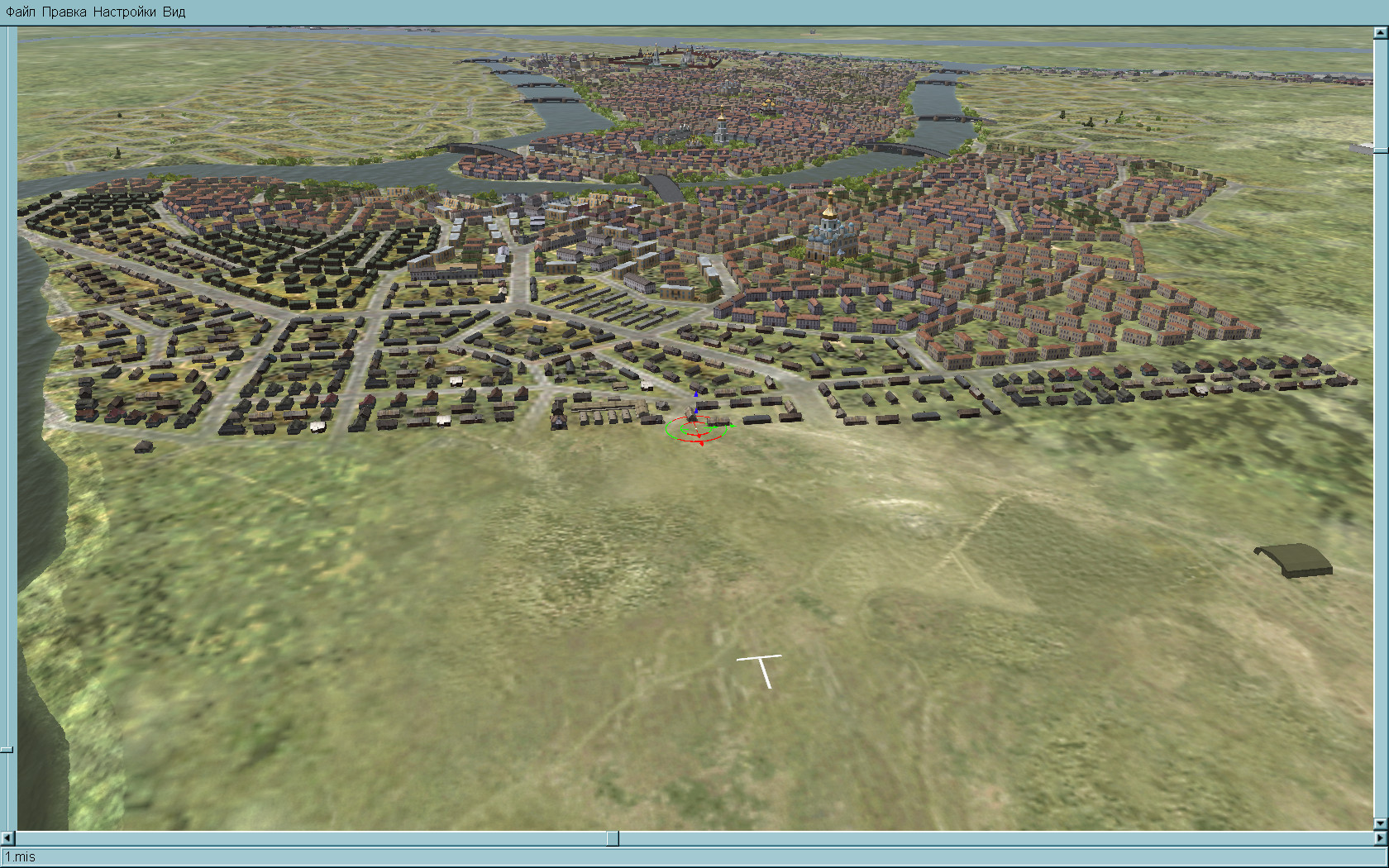Click the left arrow of horizontal scrollbar
The image size is (1389, 868).
[x=8, y=838]
